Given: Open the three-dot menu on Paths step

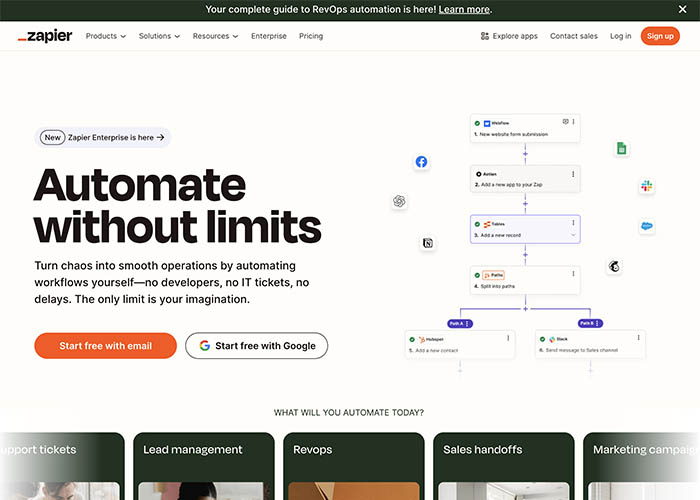Looking at the screenshot, I should 573,274.
